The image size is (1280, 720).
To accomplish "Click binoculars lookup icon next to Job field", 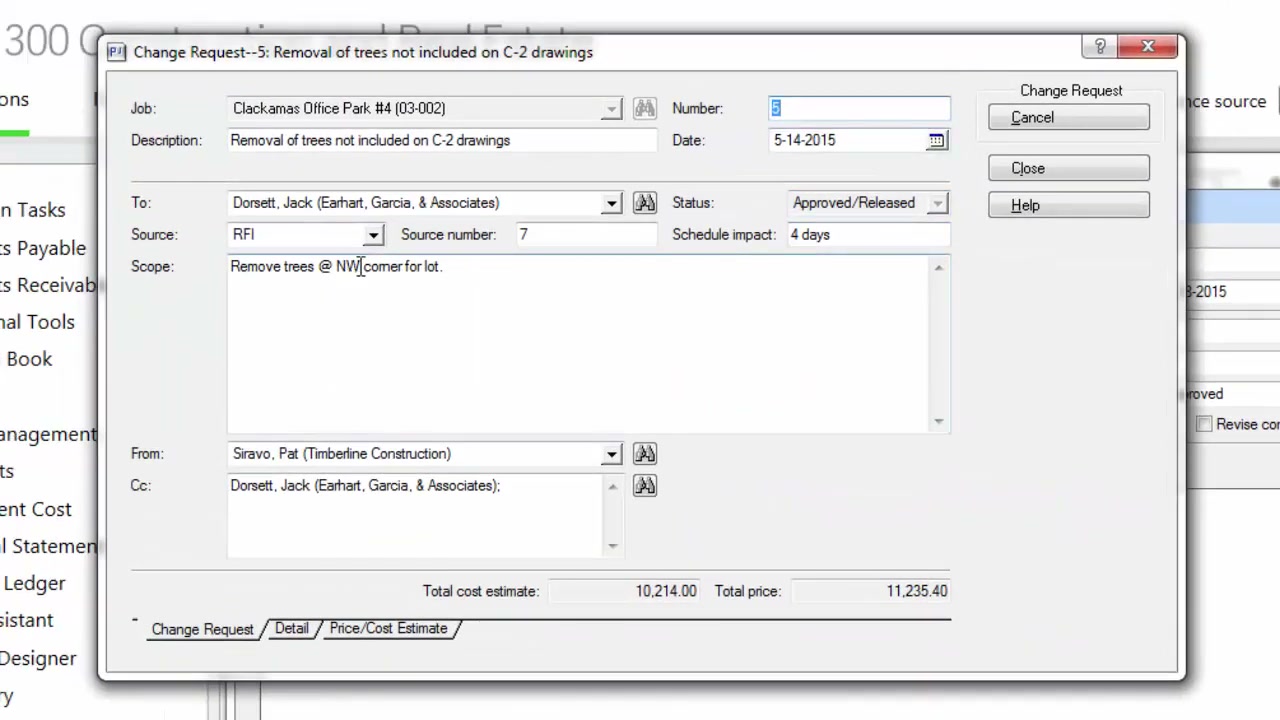I will (x=644, y=108).
